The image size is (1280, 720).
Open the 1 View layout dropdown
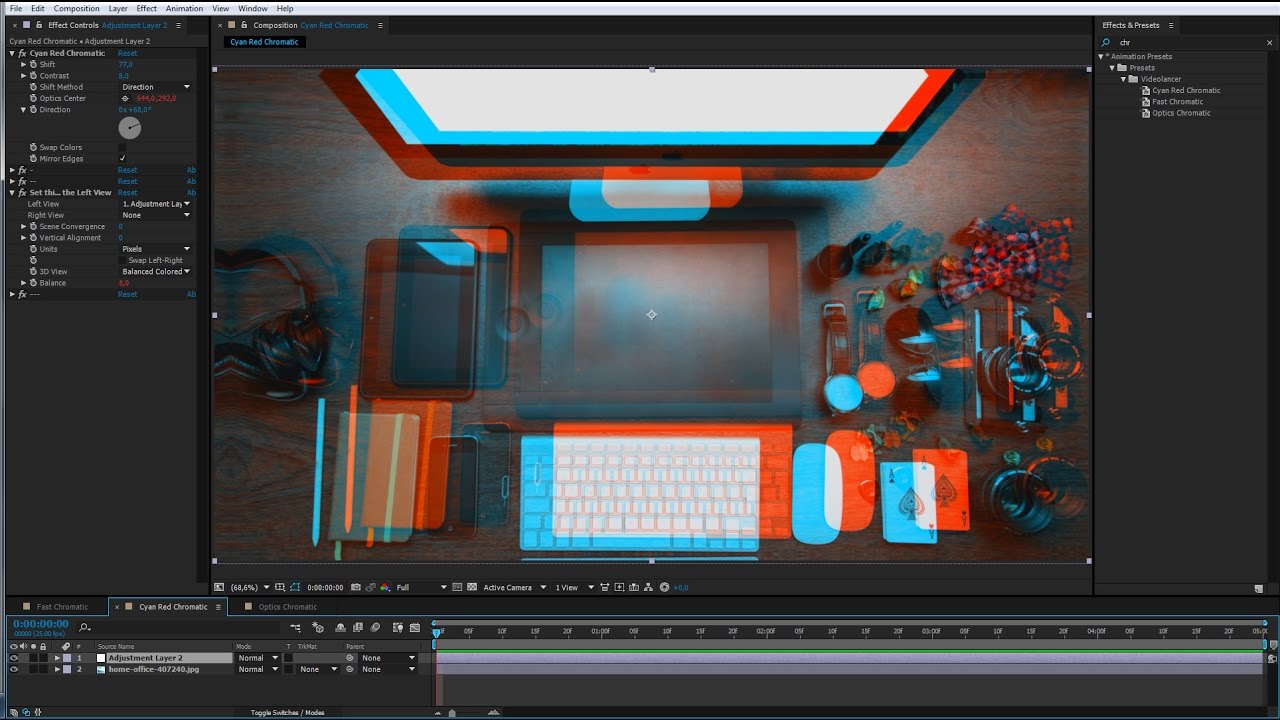(x=574, y=587)
